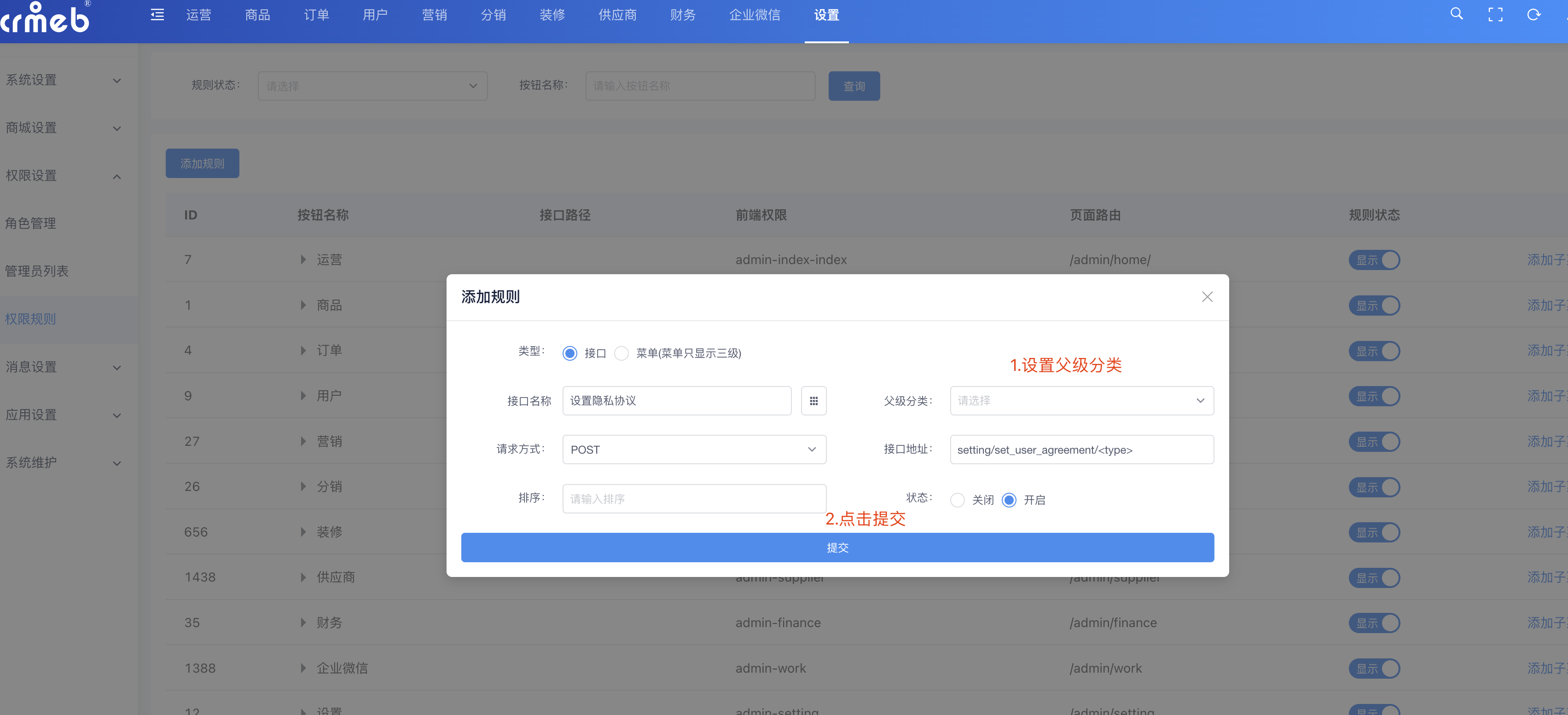Open the 请求方式 POST dropdown
Viewport: 1568px width, 715px height.
pos(694,449)
